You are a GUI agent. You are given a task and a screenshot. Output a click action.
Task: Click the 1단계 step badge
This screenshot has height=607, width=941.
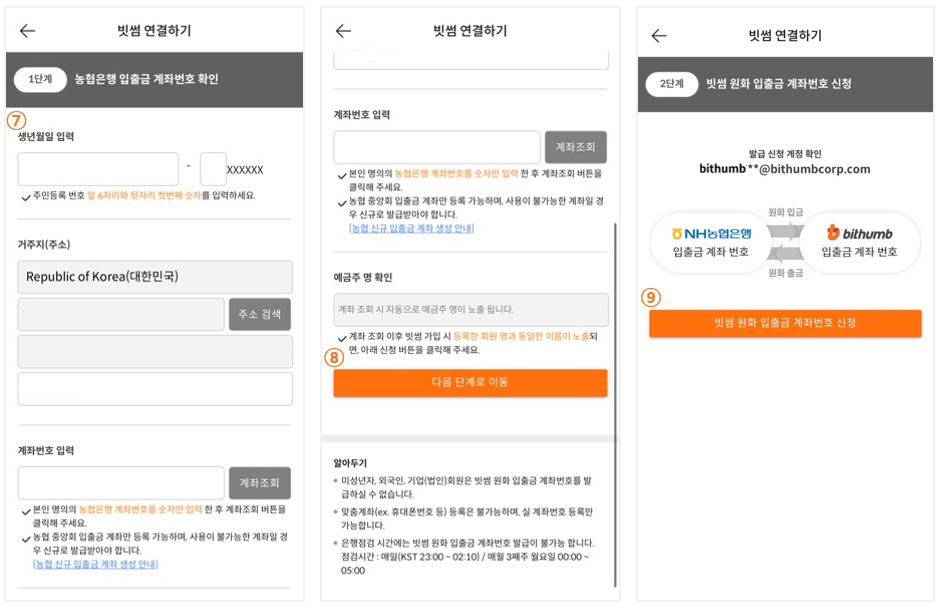[x=40, y=79]
